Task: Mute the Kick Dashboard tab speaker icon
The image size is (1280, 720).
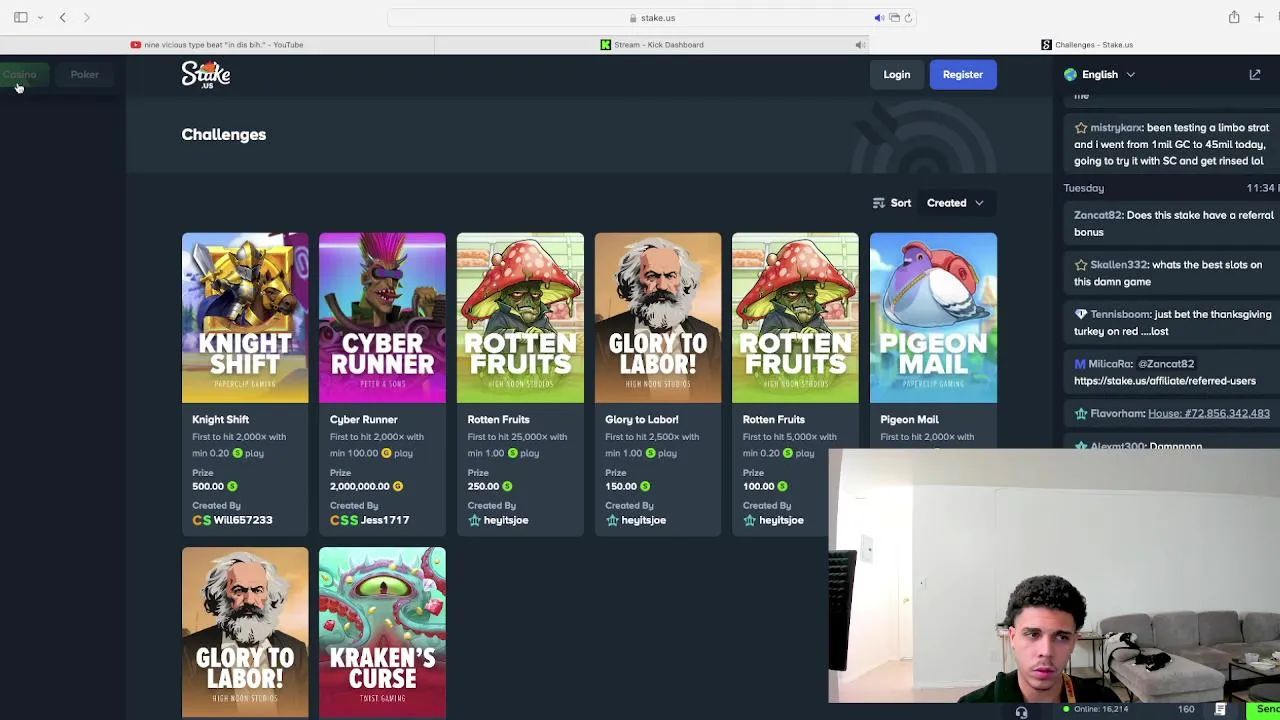Action: pyautogui.click(x=859, y=44)
